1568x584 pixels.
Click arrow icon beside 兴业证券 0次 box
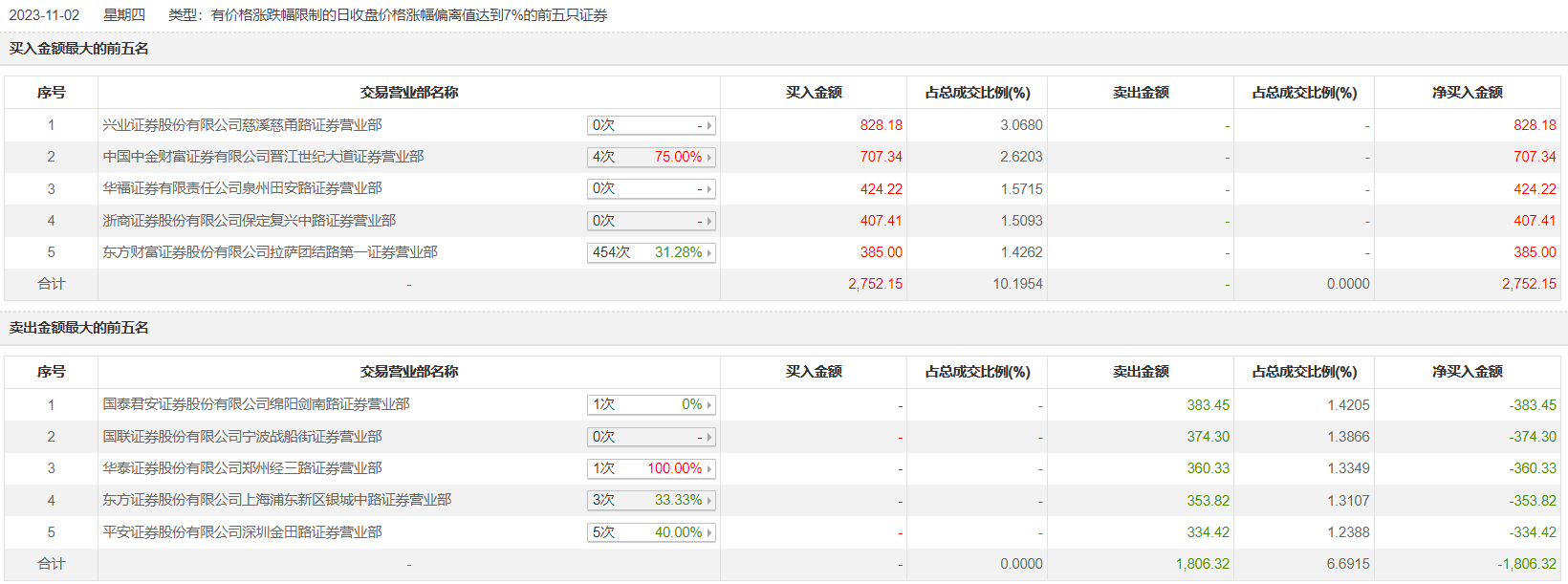(x=709, y=125)
